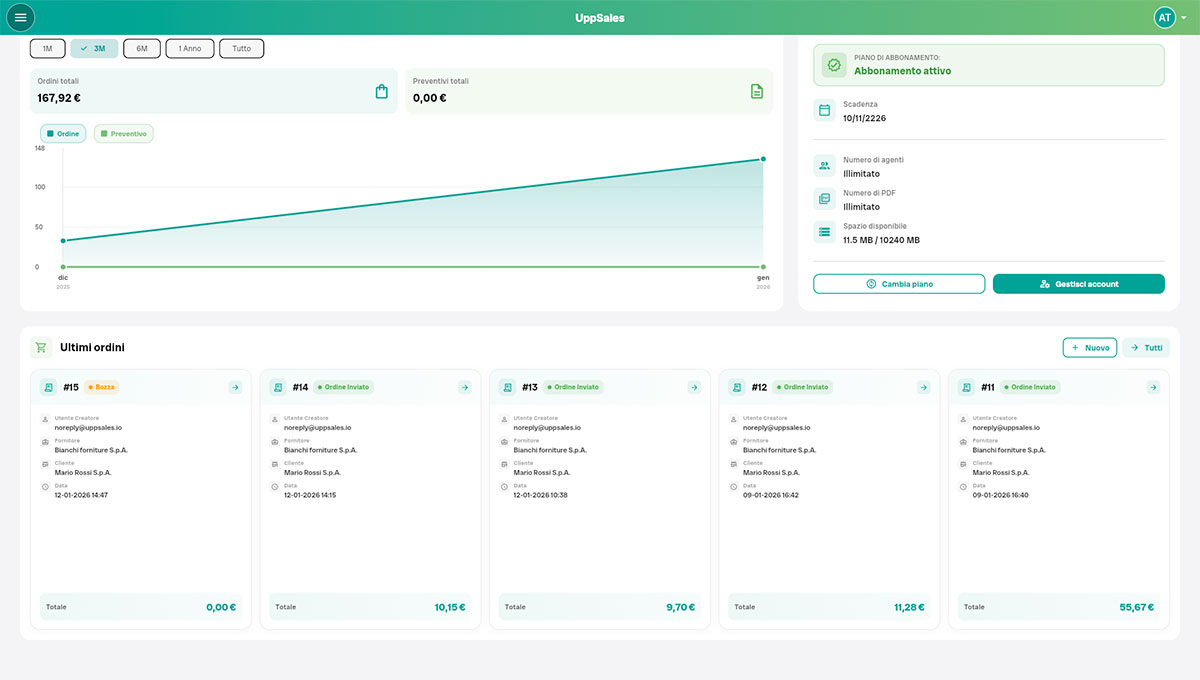Click the Gestisci account button
Viewport: 1200px width, 680px height.
click(1078, 283)
